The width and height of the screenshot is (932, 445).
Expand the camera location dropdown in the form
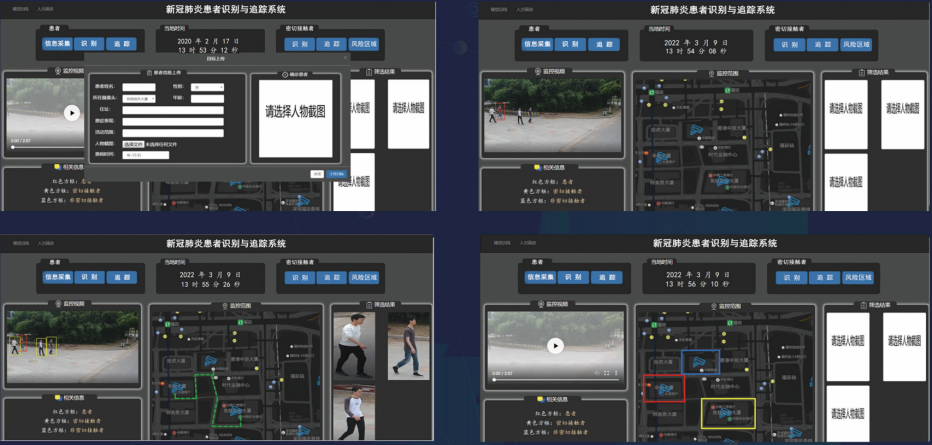(139, 99)
